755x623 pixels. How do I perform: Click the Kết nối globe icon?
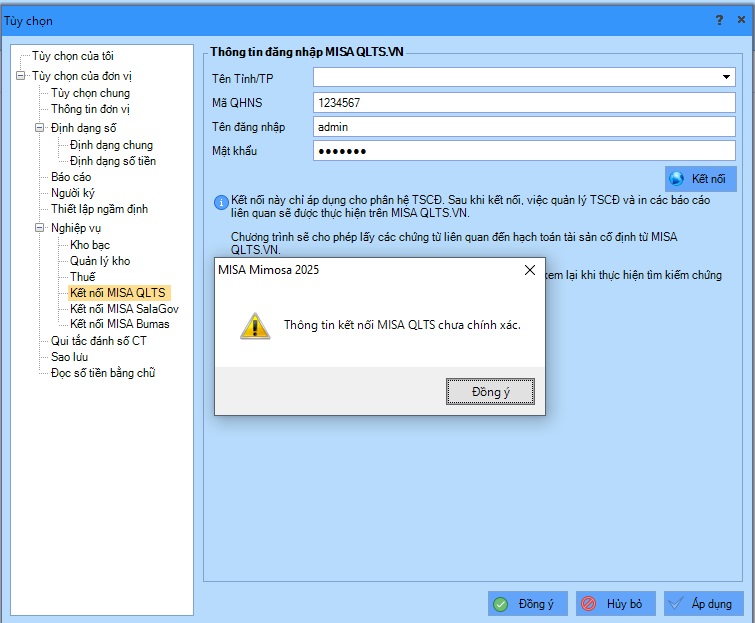(x=677, y=179)
